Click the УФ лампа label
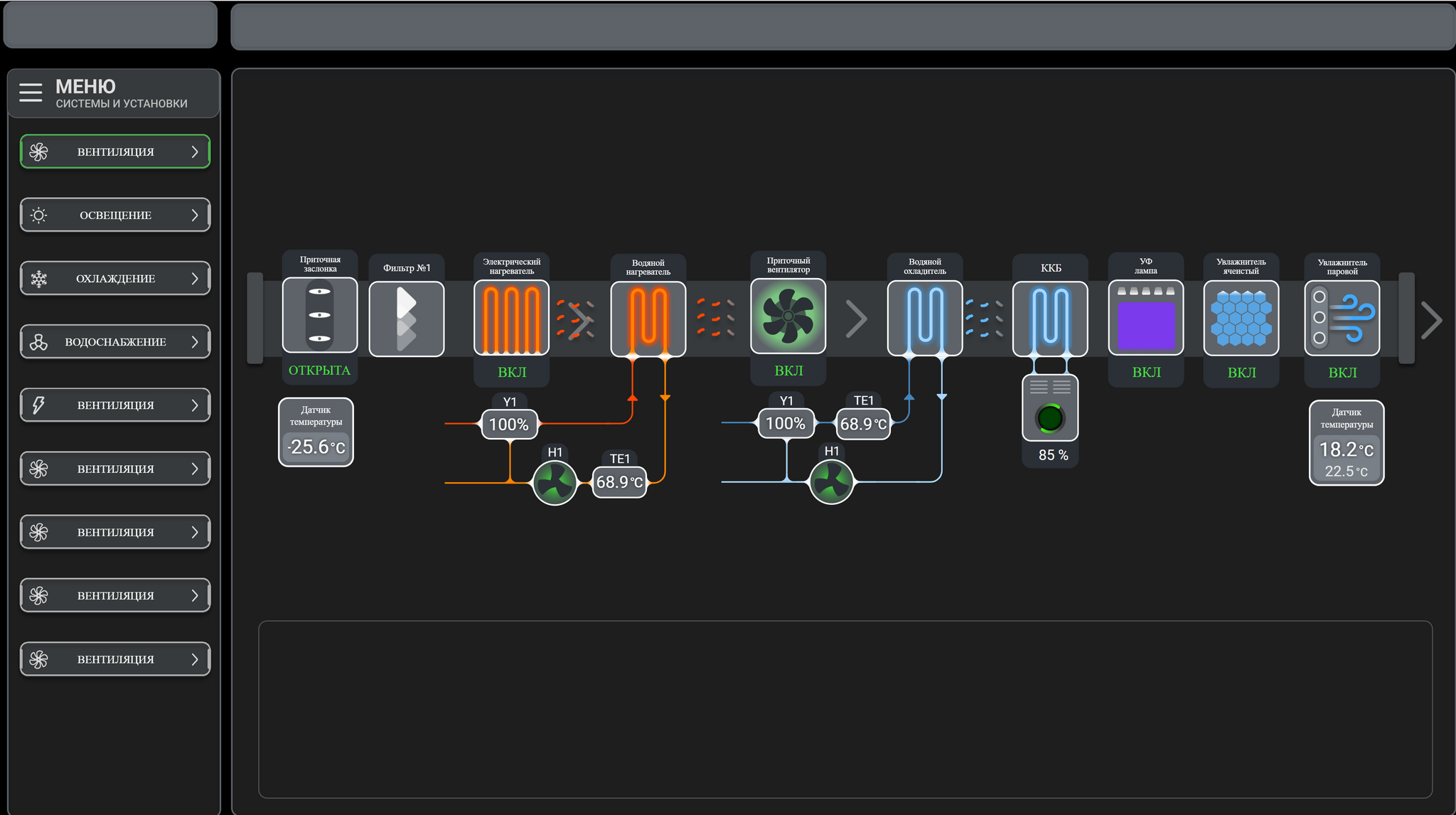Screen dimensions: 1456x815 point(1146,266)
